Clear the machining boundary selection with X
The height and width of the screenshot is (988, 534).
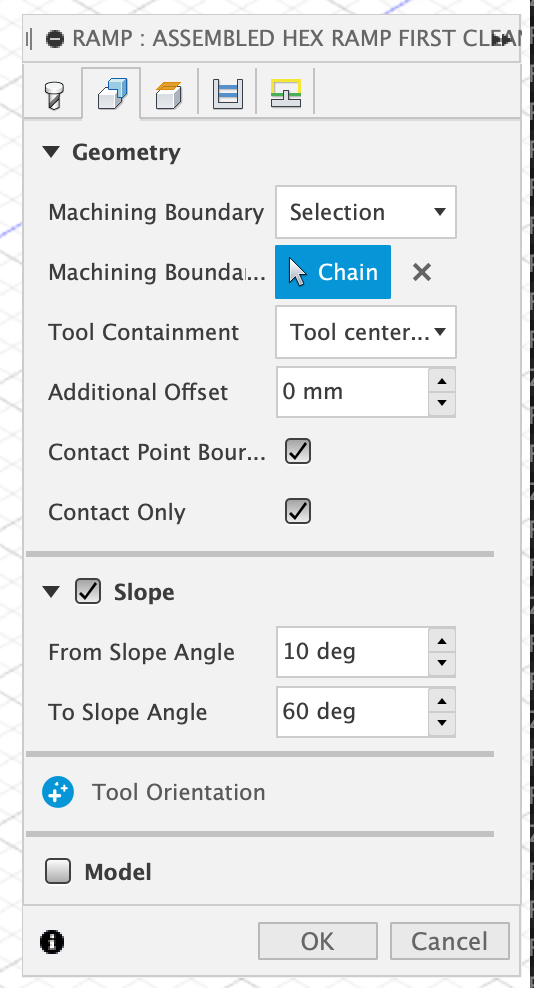point(422,272)
